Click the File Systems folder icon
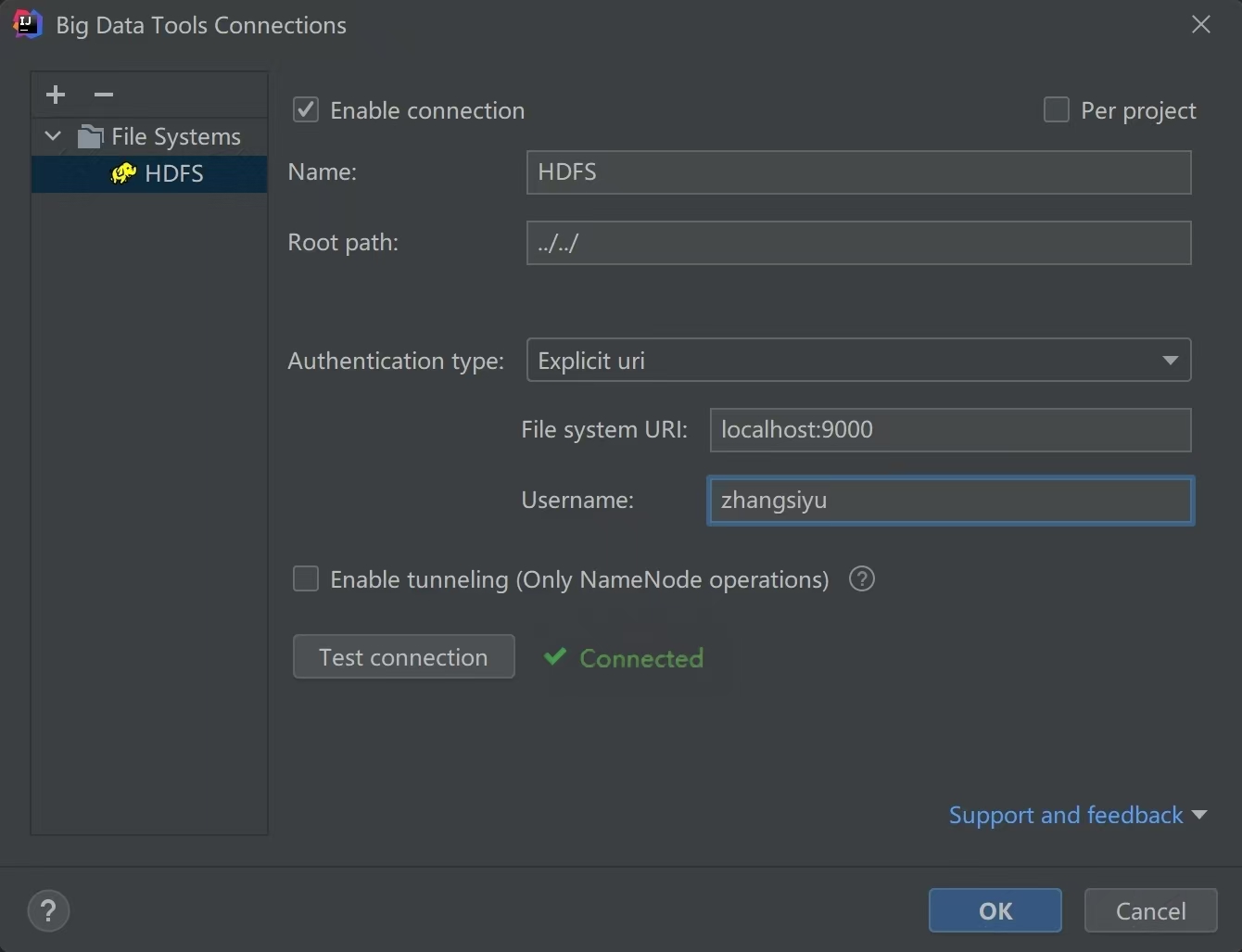 pyautogui.click(x=90, y=135)
